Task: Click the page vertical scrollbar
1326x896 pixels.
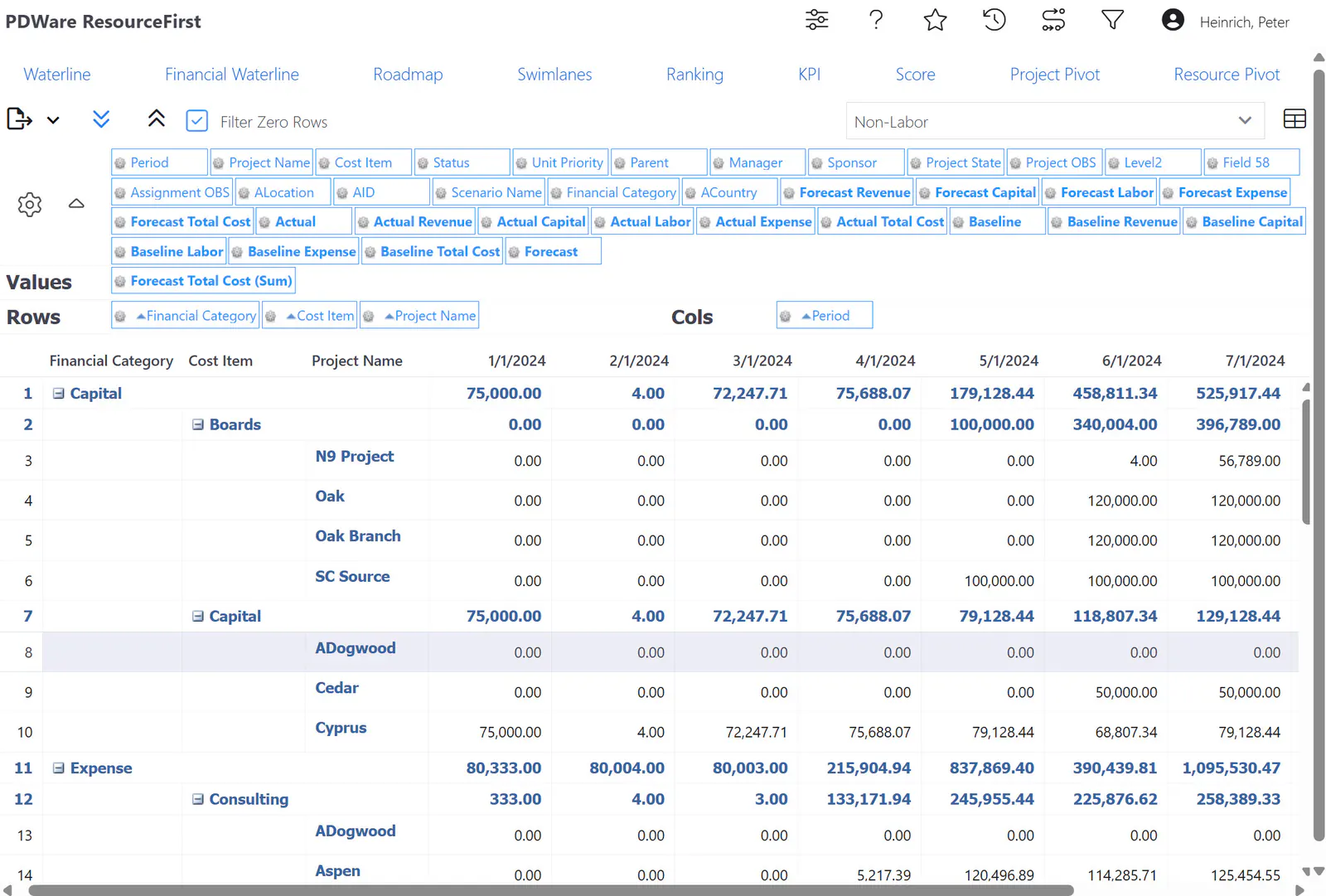Action: click(x=1319, y=454)
